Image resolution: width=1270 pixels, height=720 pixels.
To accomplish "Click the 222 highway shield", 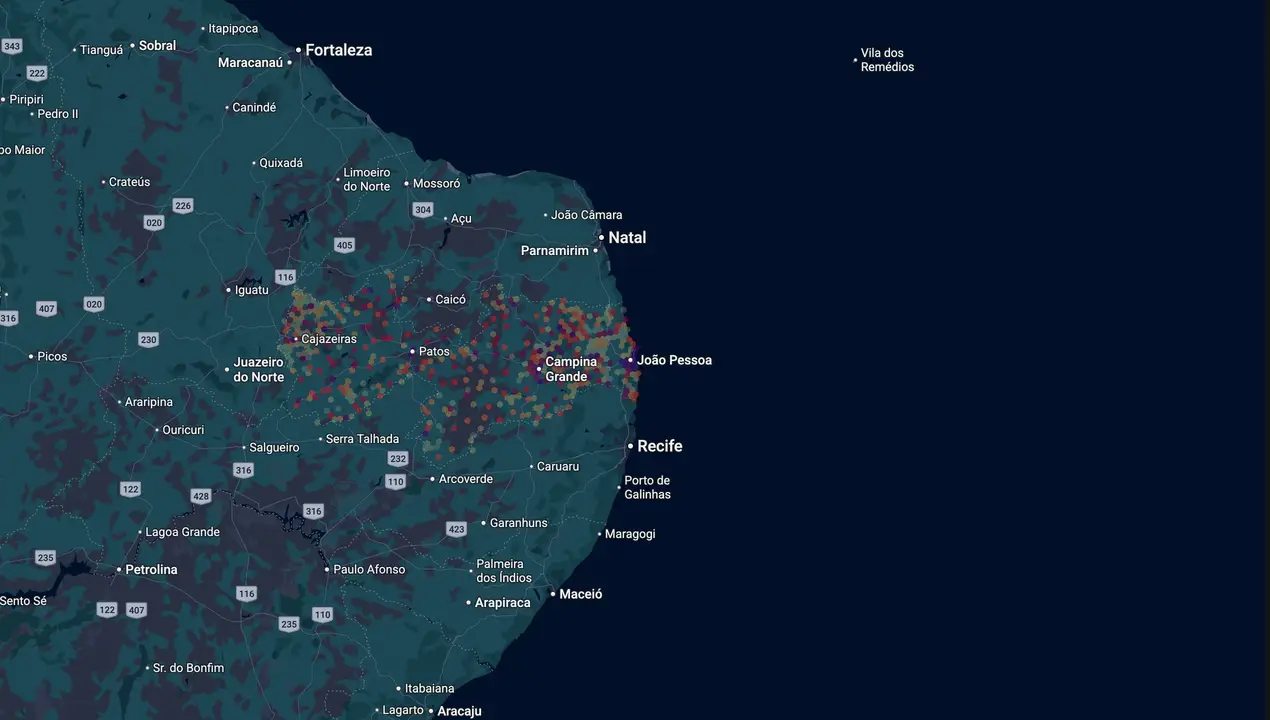I will point(37,73).
